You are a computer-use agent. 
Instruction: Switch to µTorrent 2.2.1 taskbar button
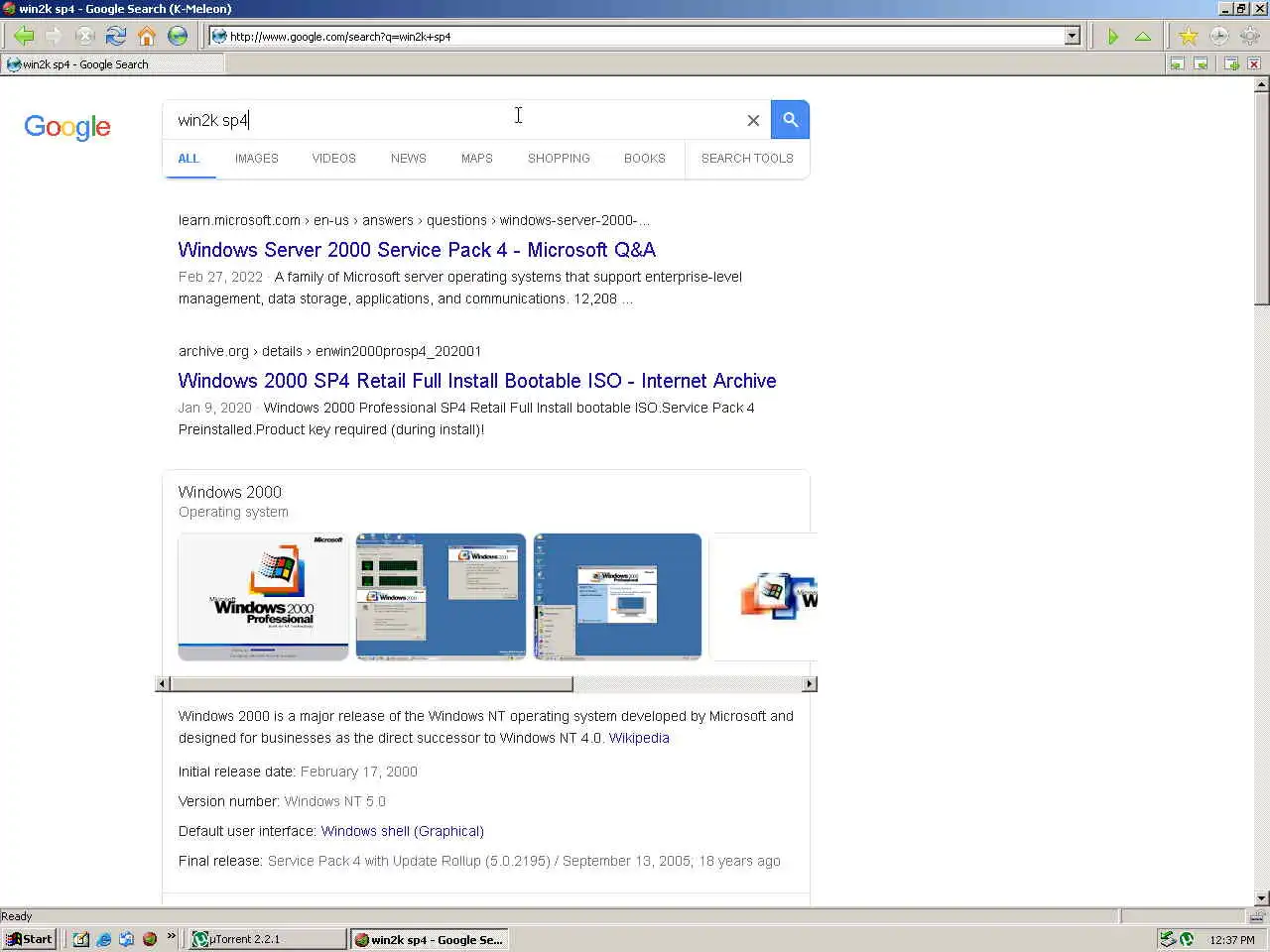click(268, 939)
